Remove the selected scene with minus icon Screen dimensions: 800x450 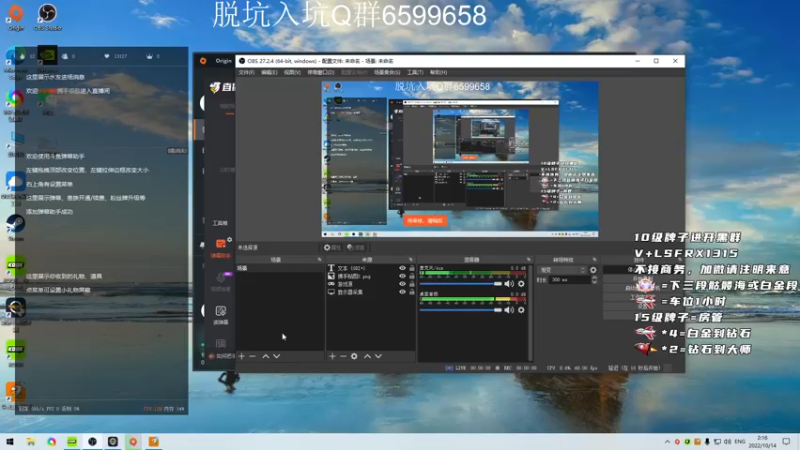pos(253,356)
